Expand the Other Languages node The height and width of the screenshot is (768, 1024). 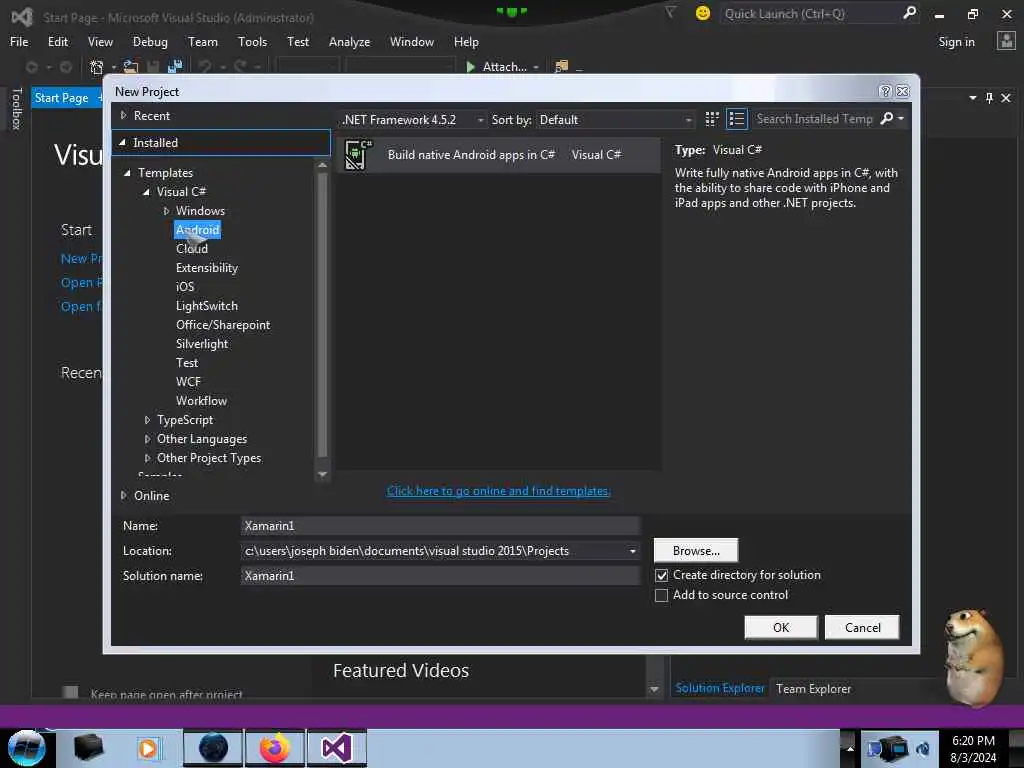[148, 439]
